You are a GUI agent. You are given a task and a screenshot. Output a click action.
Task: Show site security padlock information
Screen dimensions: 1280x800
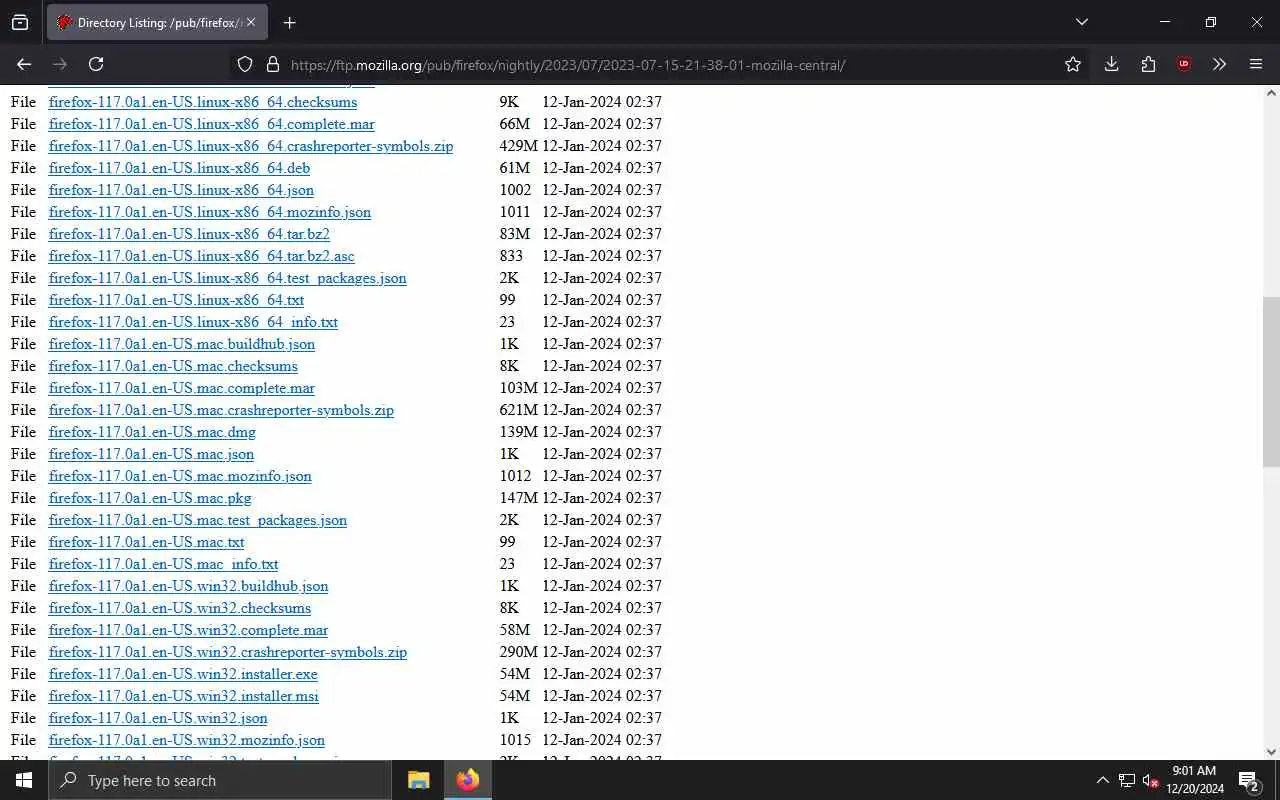(x=272, y=64)
